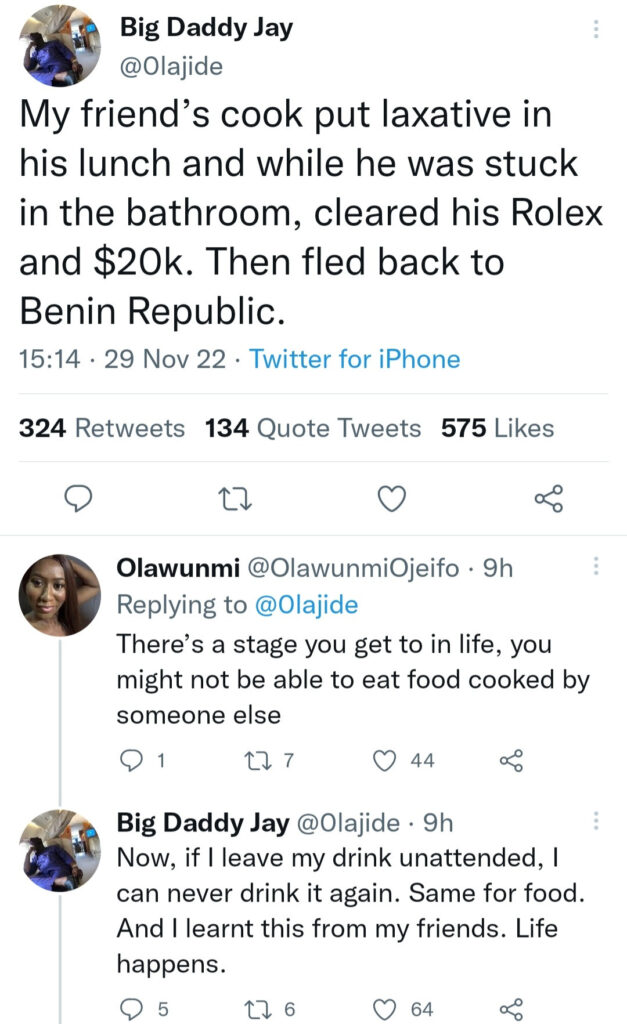Like Big Daddy Jay's reply with 64 likes
Image resolution: width=627 pixels, height=1024 pixels.
coord(385,1008)
